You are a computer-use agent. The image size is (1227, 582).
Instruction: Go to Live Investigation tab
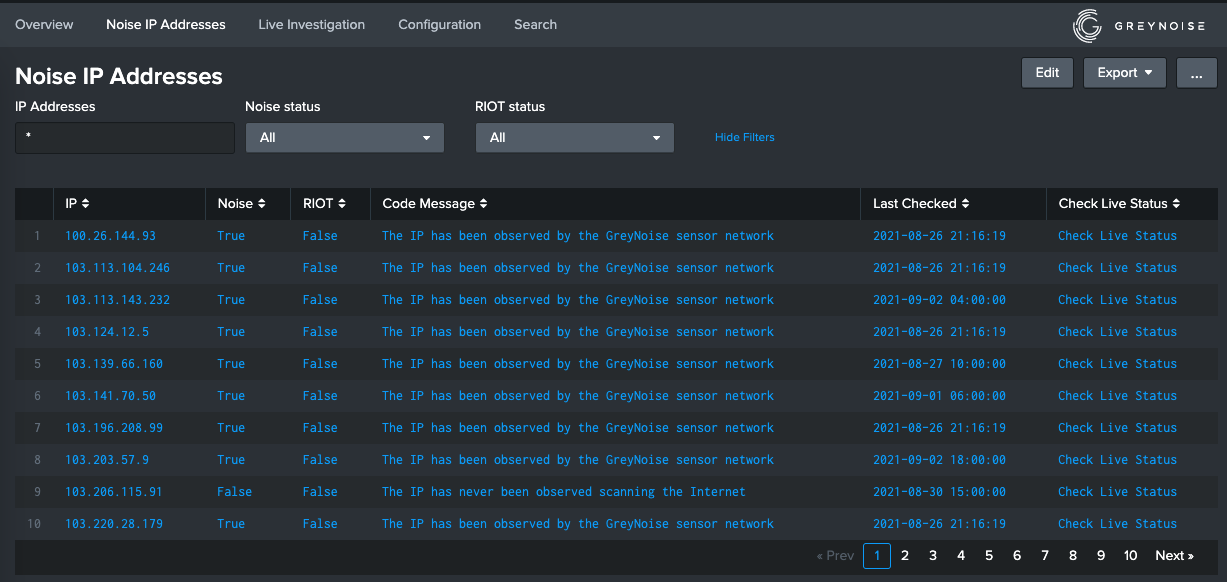311,24
